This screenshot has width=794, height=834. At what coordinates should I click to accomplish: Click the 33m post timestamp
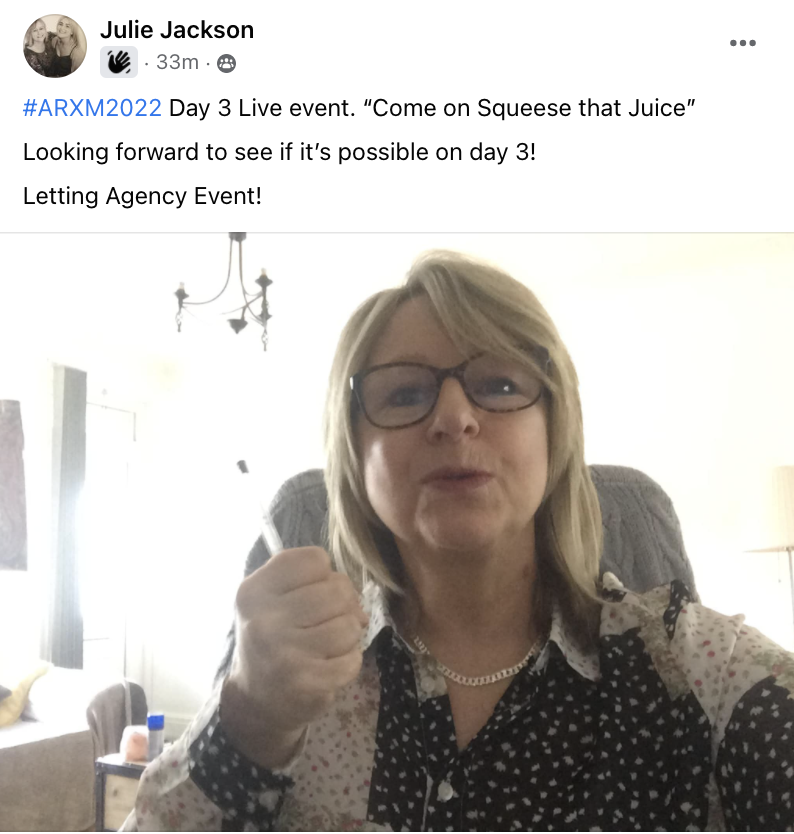tap(177, 62)
